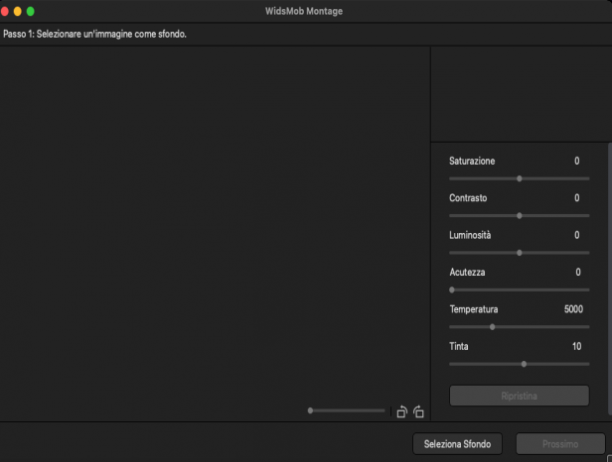The width and height of the screenshot is (612, 462).
Task: Click the Temperatura value 5000
Action: point(573,309)
